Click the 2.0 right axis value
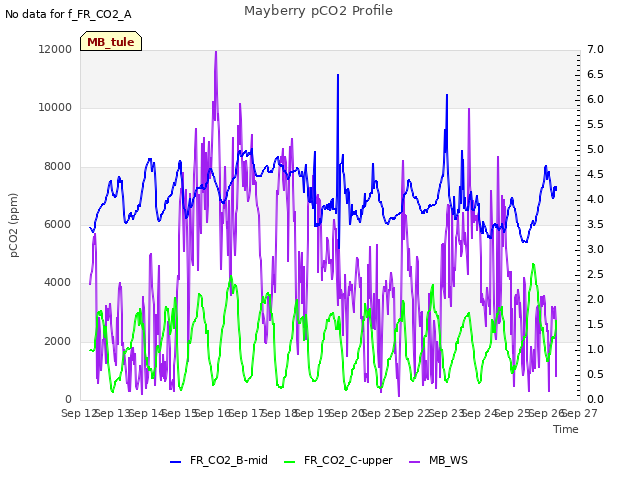 click(x=595, y=299)
